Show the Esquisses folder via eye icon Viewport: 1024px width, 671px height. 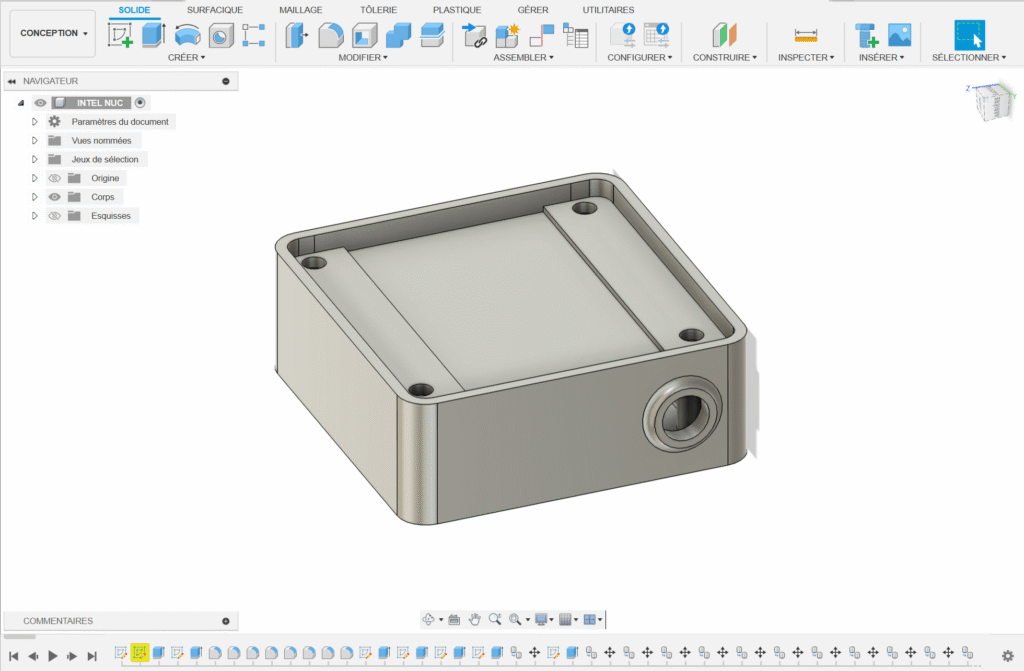(x=55, y=216)
